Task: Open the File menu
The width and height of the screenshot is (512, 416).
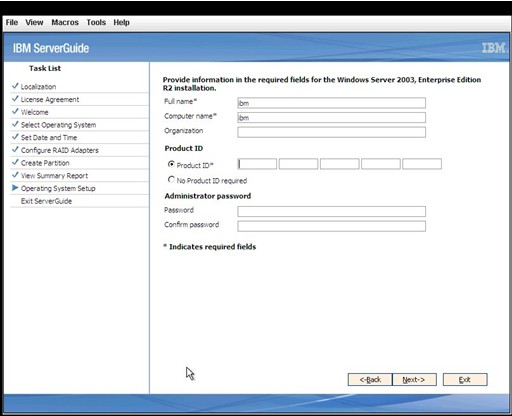Action: coord(12,22)
